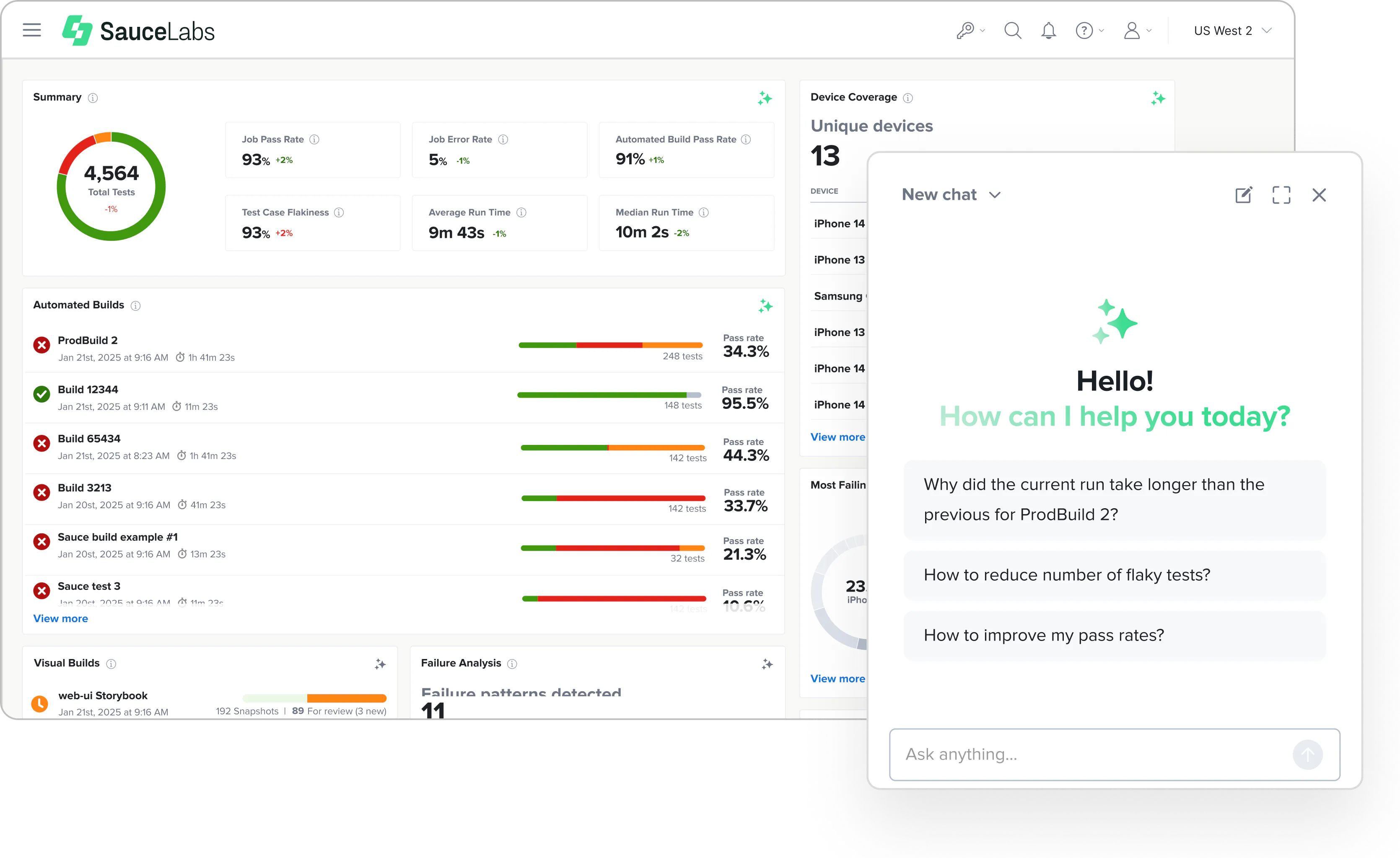Click the Job Pass Rate 93% card
Screen dimensions: 1400x858
(313, 150)
